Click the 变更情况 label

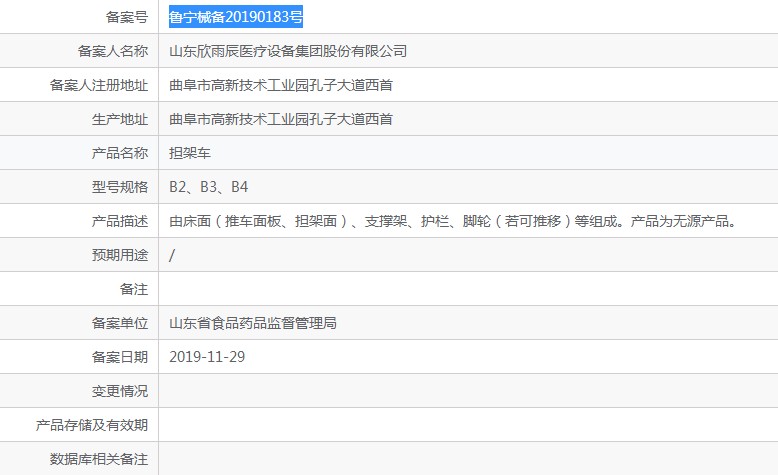coord(120,391)
